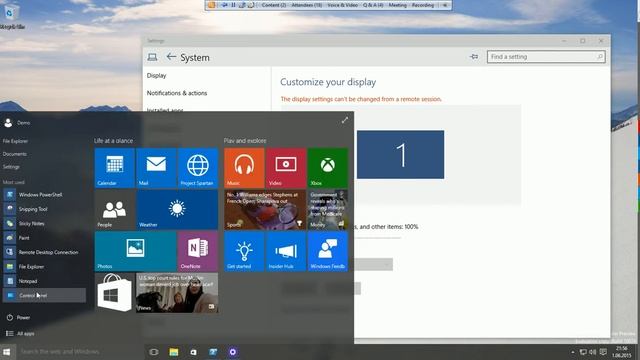Open the Weather tile
Screen dimensions: 640x360
[177, 209]
